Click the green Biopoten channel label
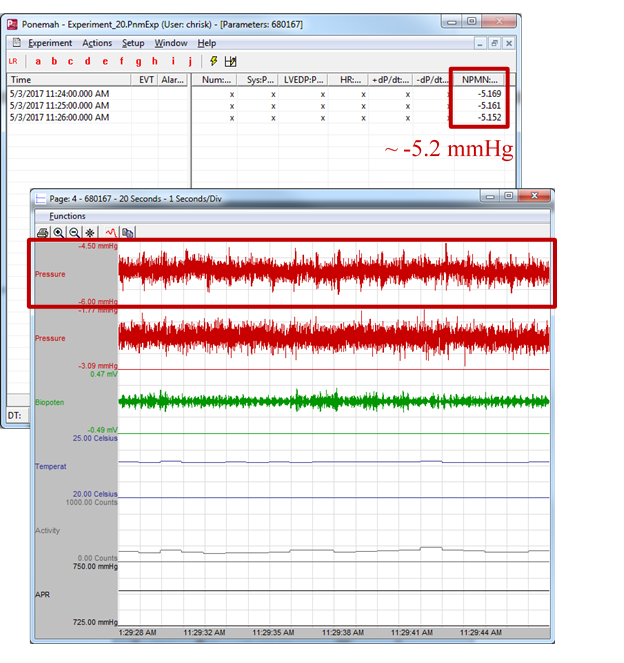This screenshot has height=663, width=624. [50, 402]
